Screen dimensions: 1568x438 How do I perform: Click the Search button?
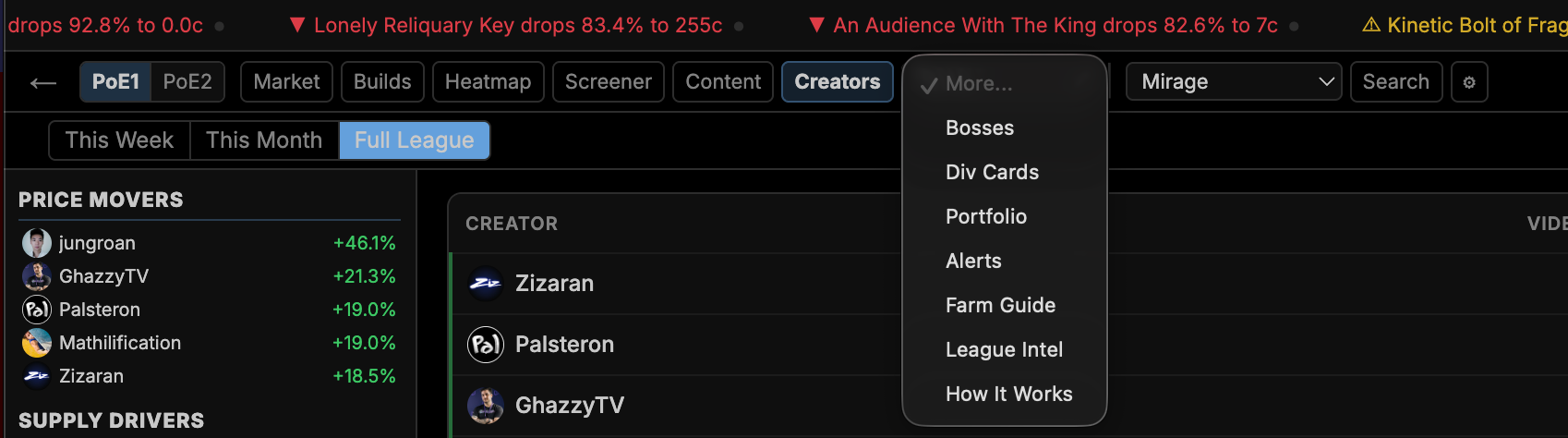pos(1395,82)
